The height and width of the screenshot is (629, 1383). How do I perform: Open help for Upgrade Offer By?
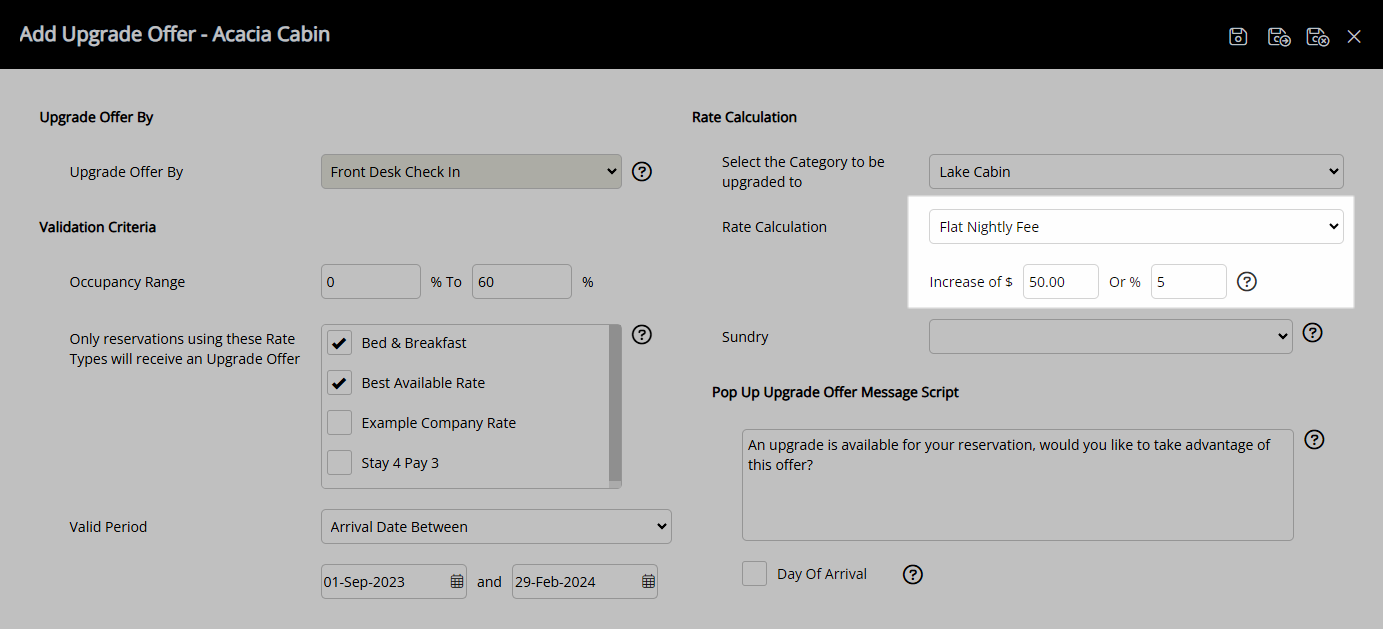click(643, 171)
